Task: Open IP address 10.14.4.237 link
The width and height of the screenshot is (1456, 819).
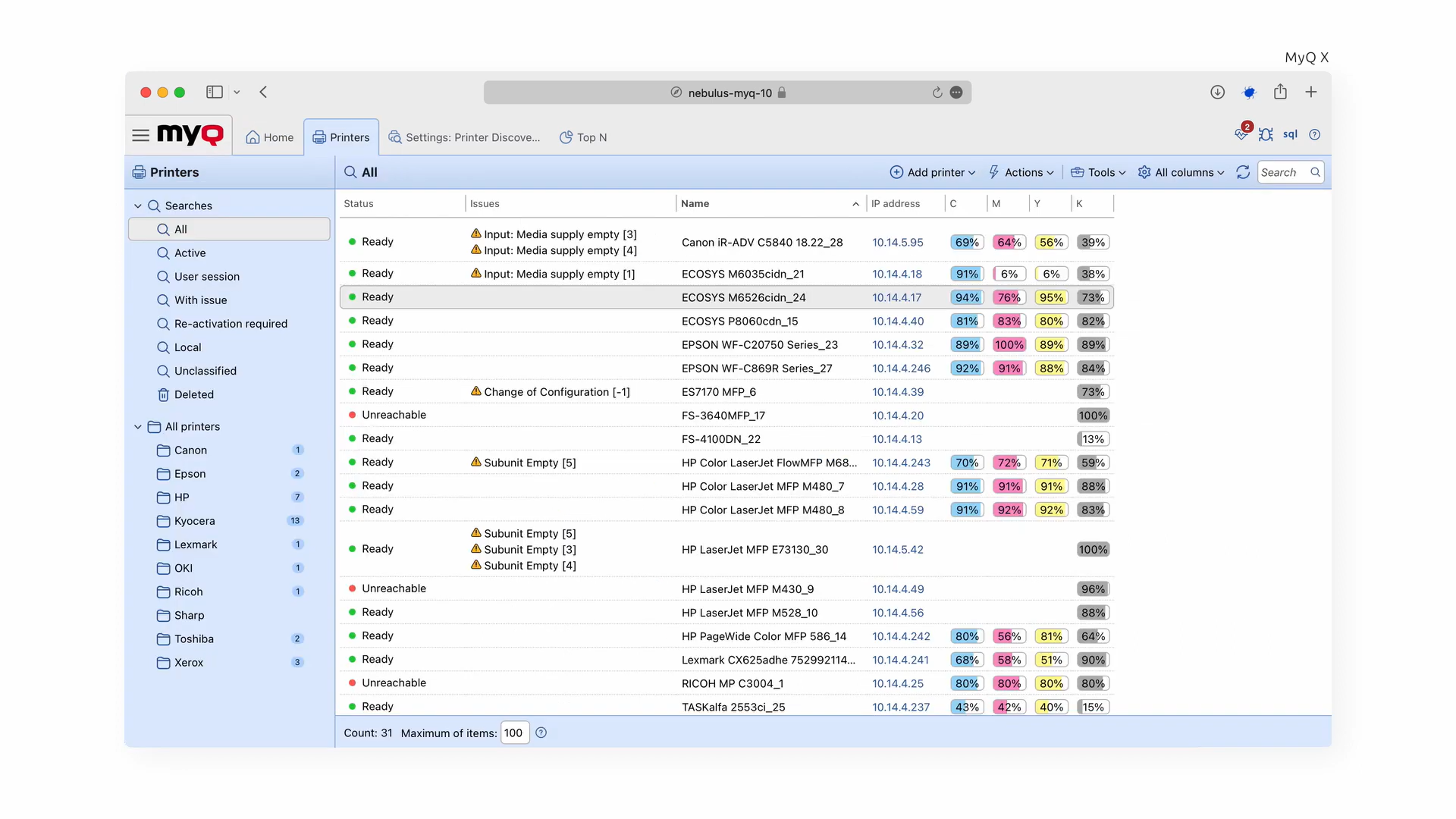Action: (x=901, y=707)
